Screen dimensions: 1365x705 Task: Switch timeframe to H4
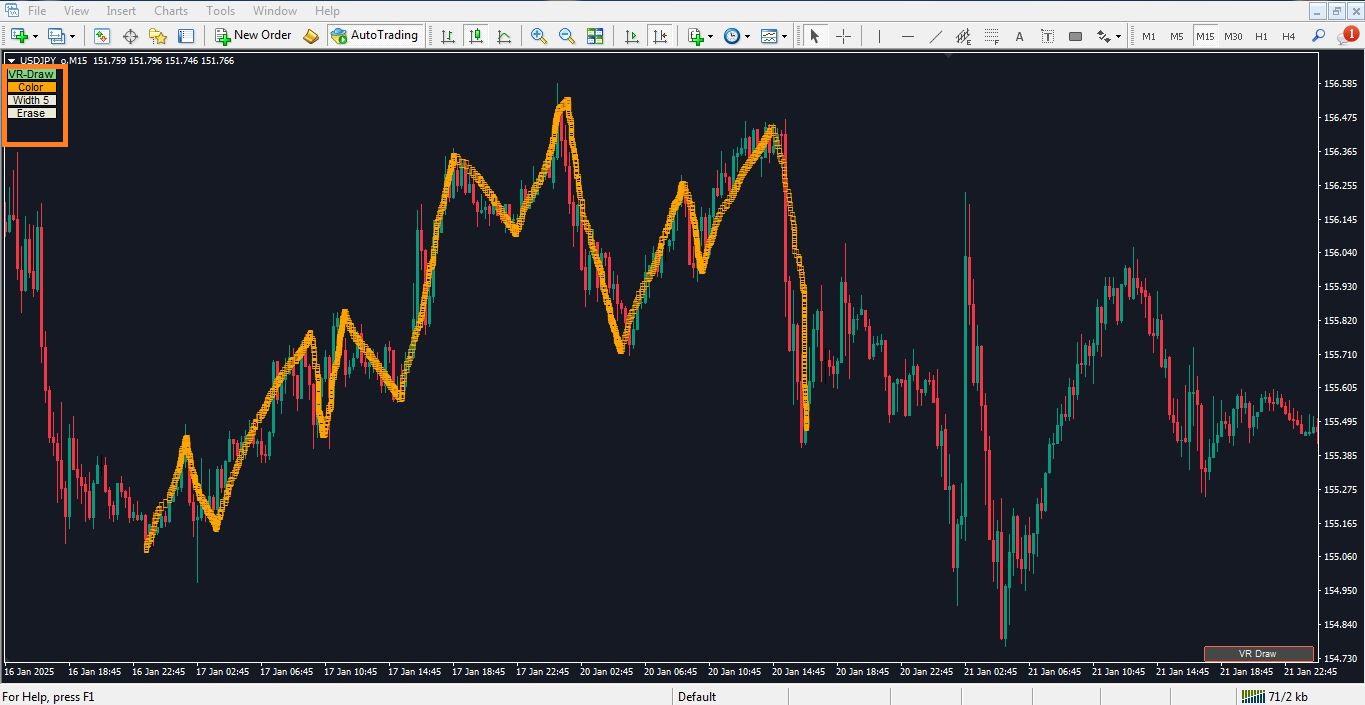click(x=1289, y=36)
